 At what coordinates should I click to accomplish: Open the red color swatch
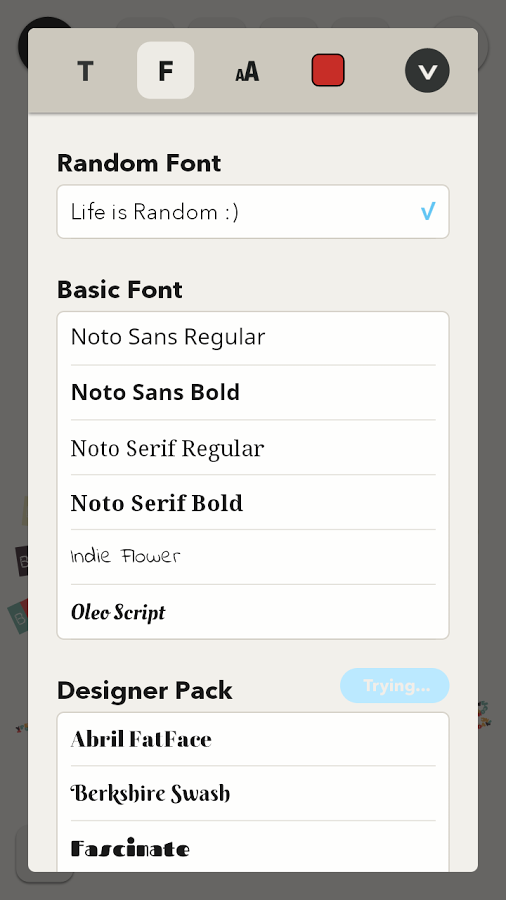pos(328,71)
